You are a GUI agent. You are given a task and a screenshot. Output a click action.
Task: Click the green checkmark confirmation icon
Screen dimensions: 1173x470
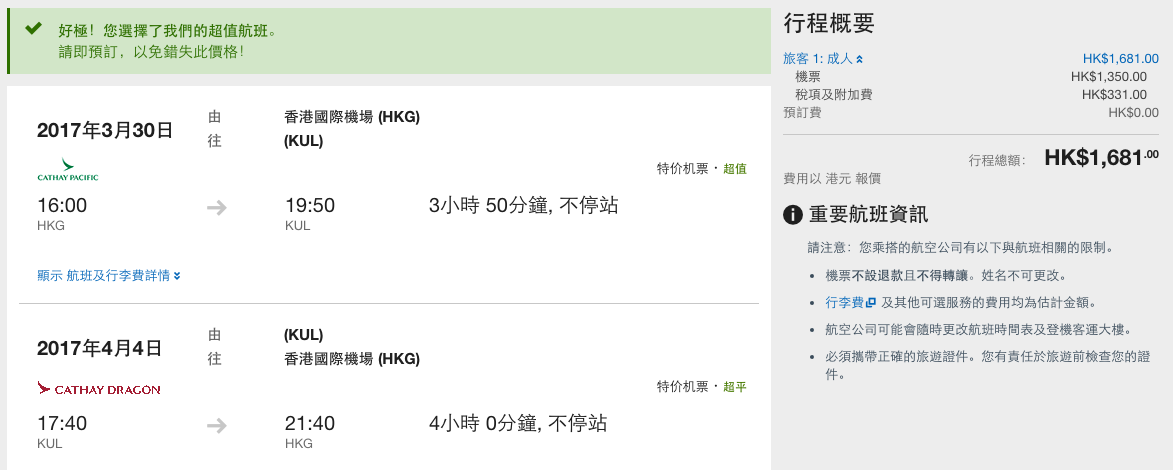click(33, 28)
